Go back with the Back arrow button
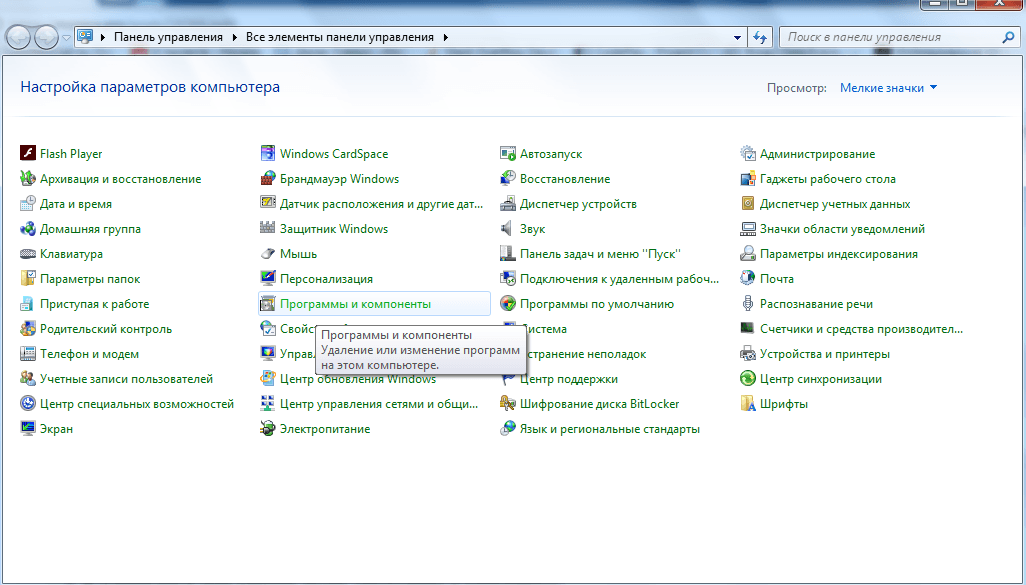Screen dimensions: 1026x585 (18, 37)
